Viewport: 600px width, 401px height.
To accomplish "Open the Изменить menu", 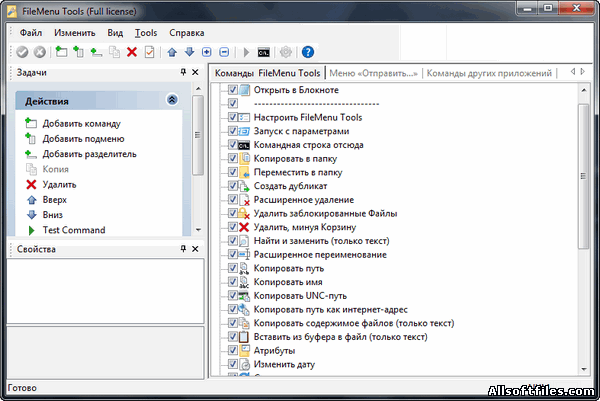I will 75,33.
